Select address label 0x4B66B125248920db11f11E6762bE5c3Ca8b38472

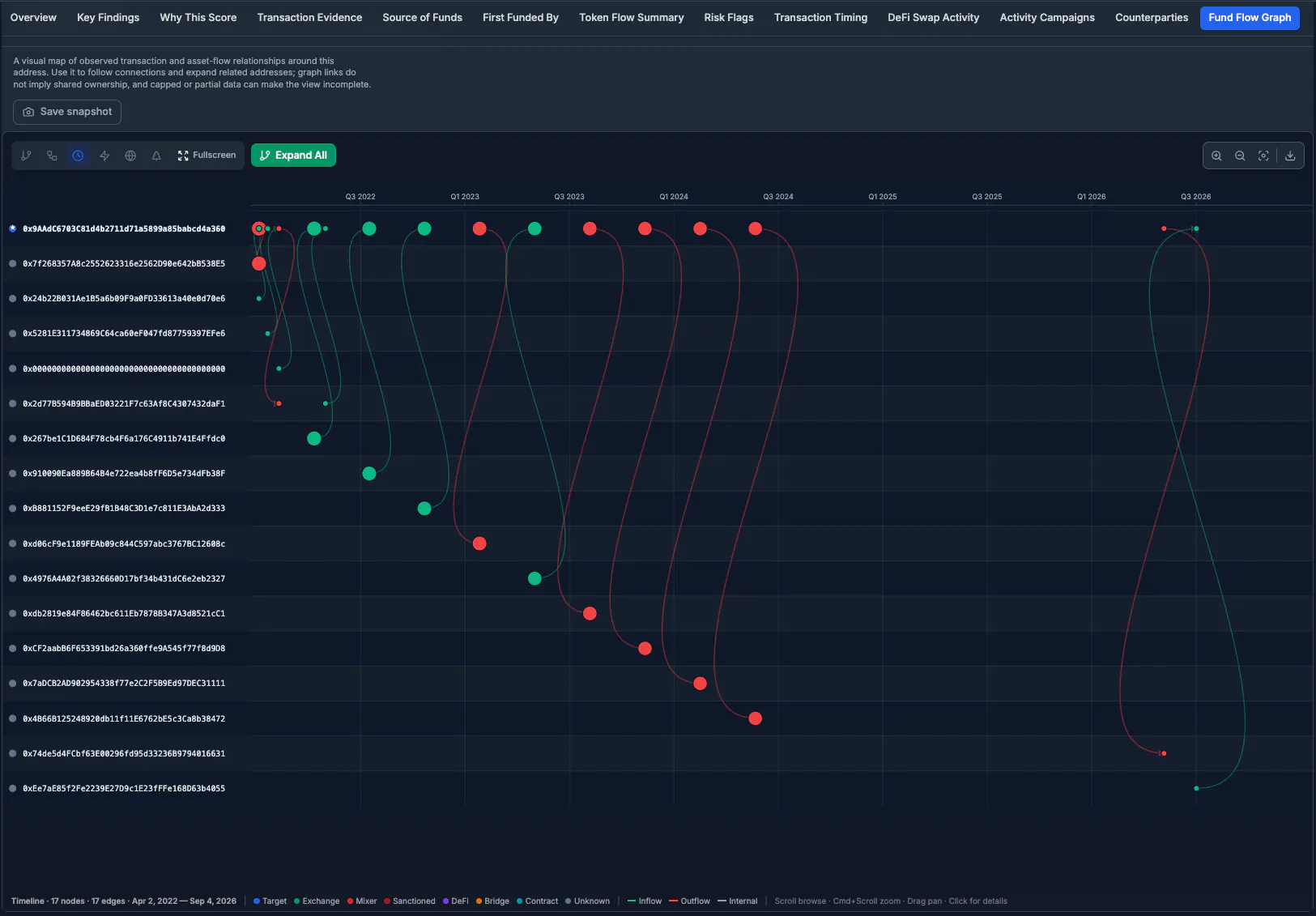[124, 719]
